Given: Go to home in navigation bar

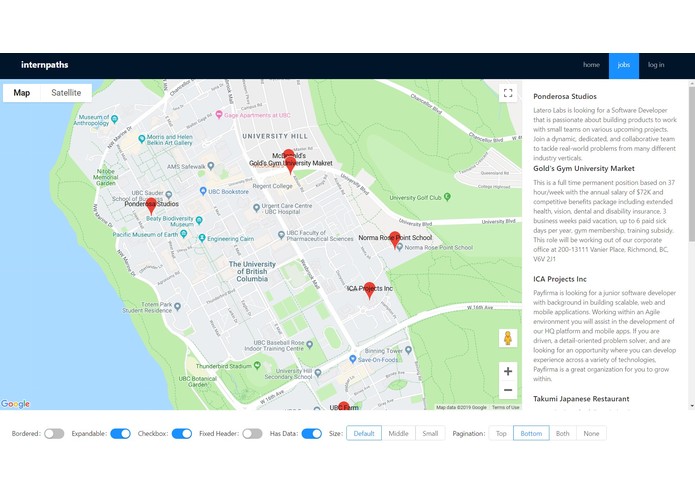Looking at the screenshot, I should click(591, 65).
